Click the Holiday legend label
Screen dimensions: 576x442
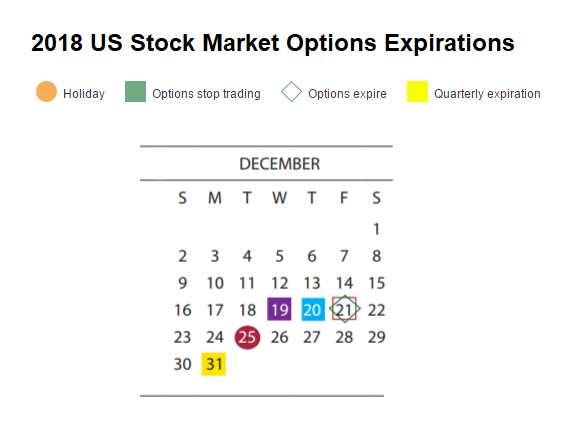pos(84,94)
